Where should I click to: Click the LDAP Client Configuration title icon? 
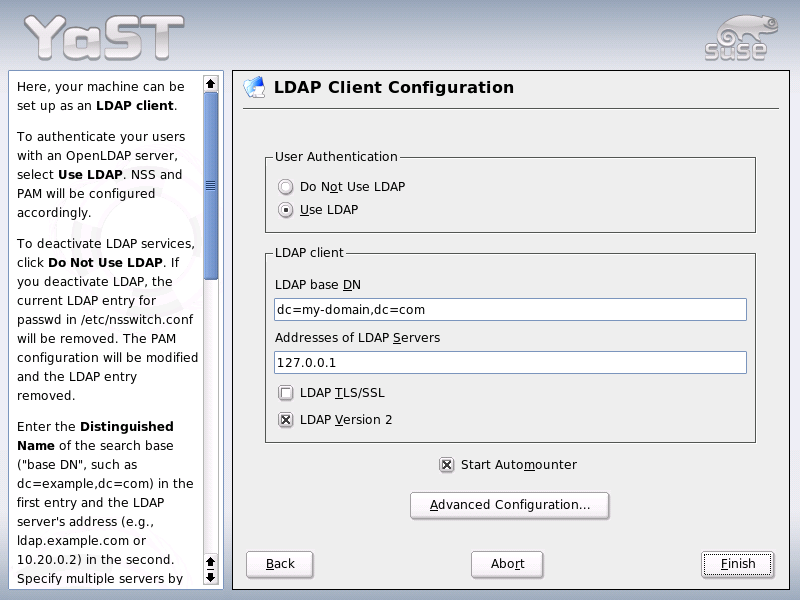point(255,88)
